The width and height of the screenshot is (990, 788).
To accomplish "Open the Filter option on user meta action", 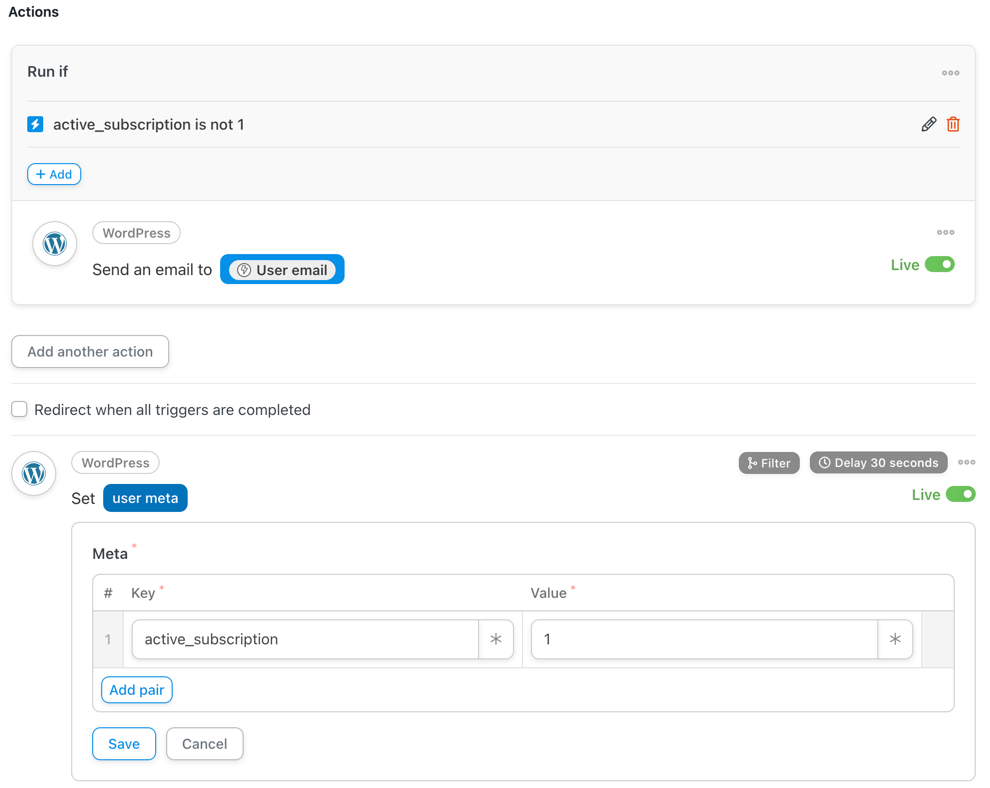I will (769, 463).
